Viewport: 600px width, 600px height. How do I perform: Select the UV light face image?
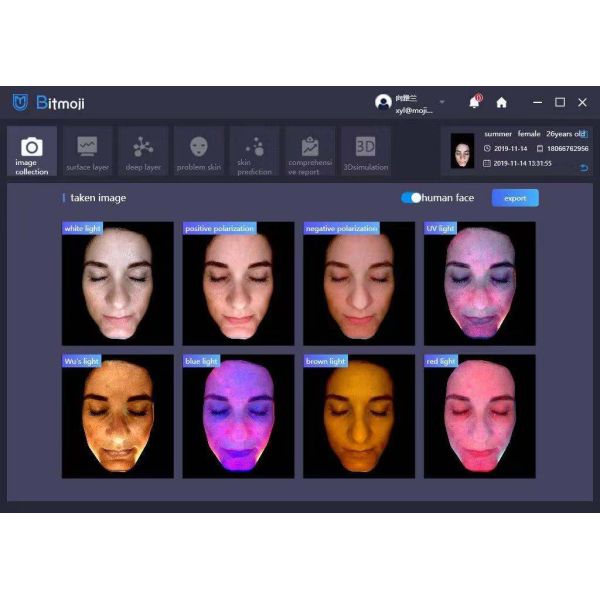pyautogui.click(x=479, y=284)
